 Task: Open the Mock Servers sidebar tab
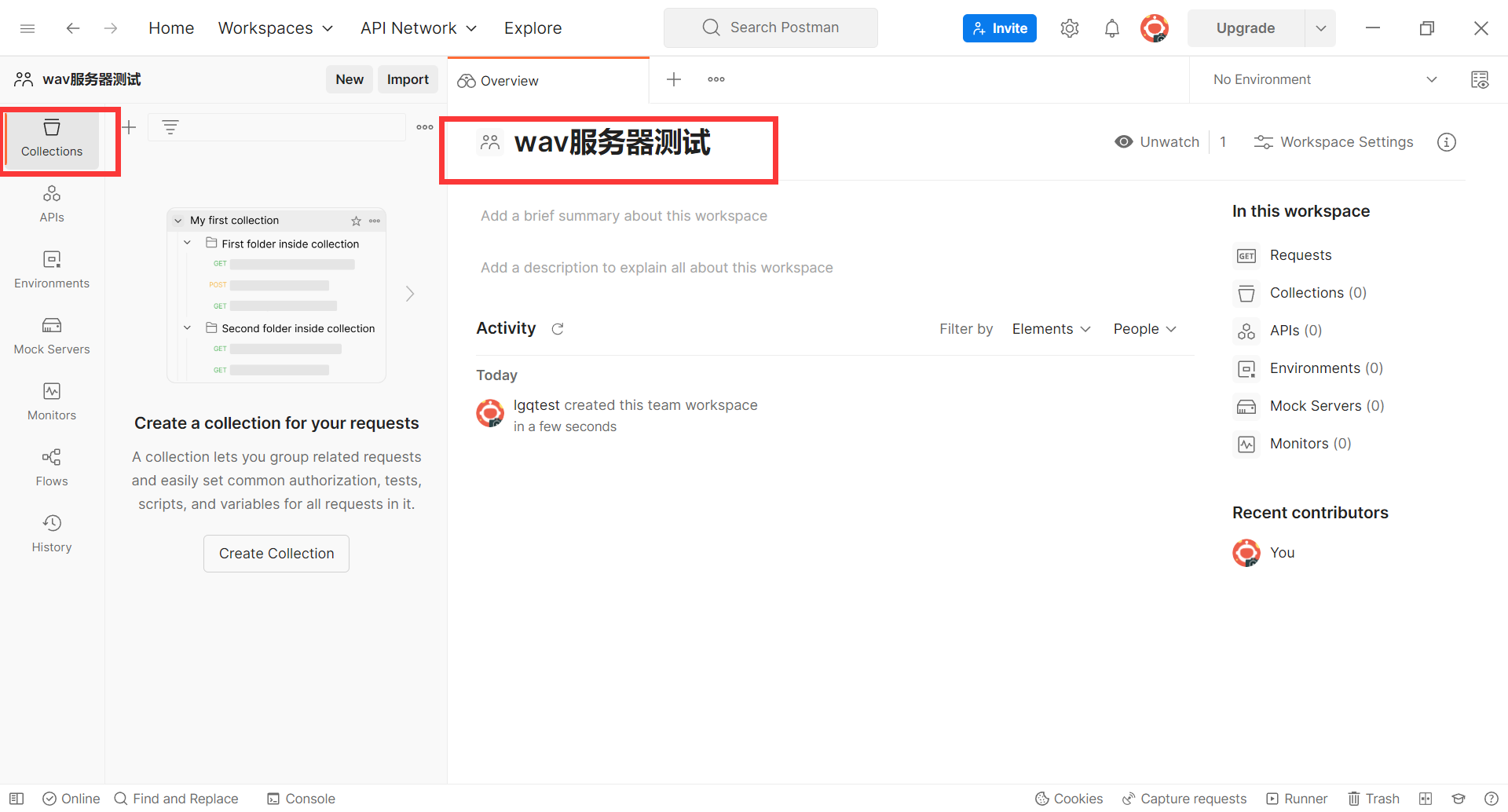point(52,336)
